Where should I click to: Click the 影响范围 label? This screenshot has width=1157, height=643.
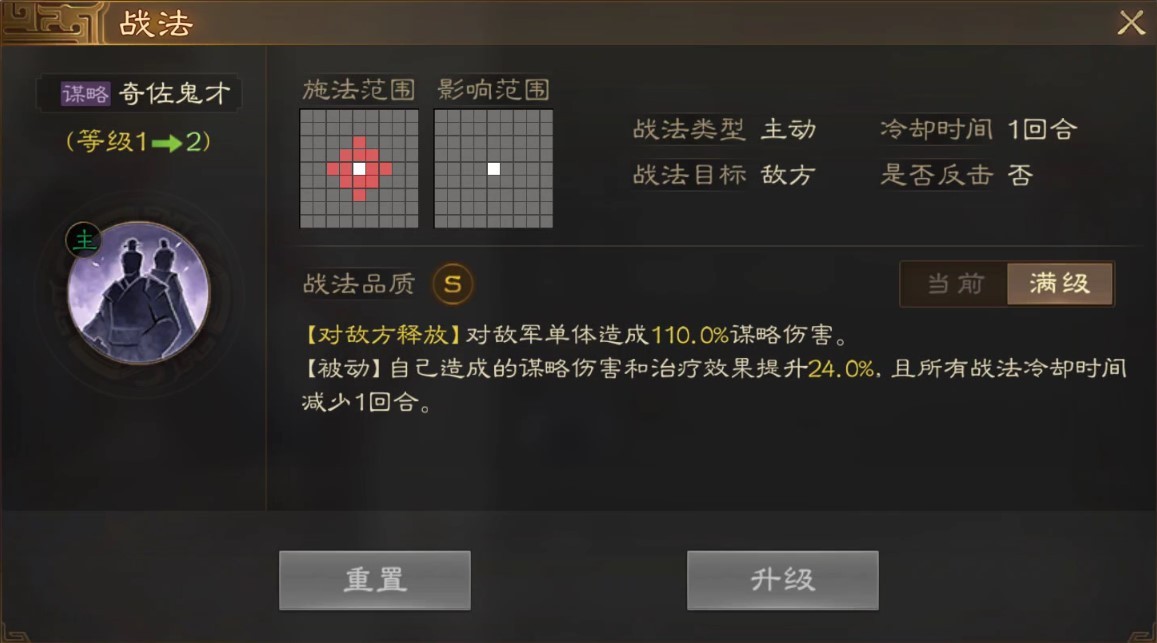(493, 90)
